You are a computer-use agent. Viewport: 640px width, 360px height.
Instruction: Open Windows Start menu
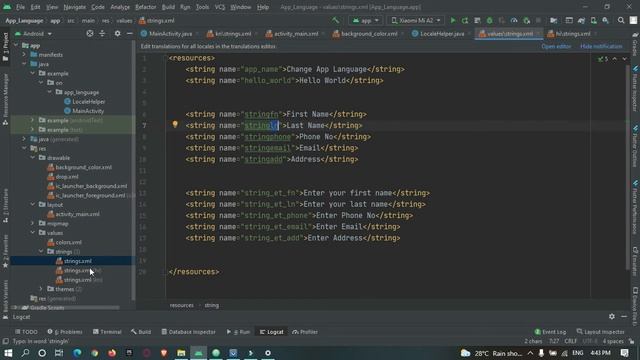(x=8, y=353)
